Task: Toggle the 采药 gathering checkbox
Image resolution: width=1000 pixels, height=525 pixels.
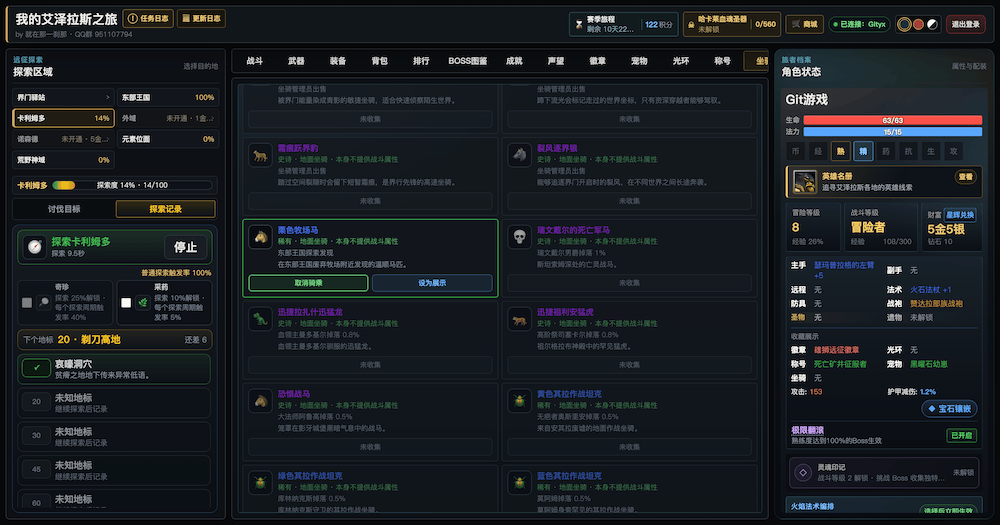Action: point(126,302)
